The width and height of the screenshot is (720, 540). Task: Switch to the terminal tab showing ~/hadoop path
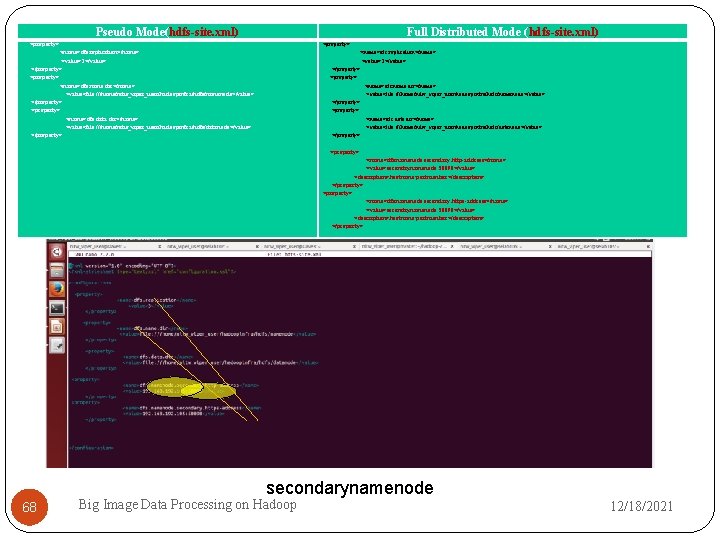click(404, 247)
